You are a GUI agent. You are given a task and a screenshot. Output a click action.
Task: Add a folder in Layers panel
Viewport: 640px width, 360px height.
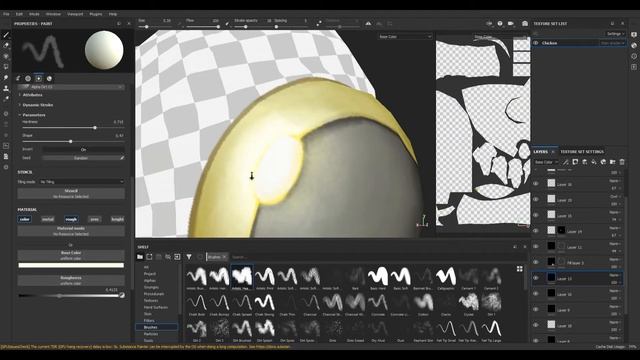[x=613, y=162]
